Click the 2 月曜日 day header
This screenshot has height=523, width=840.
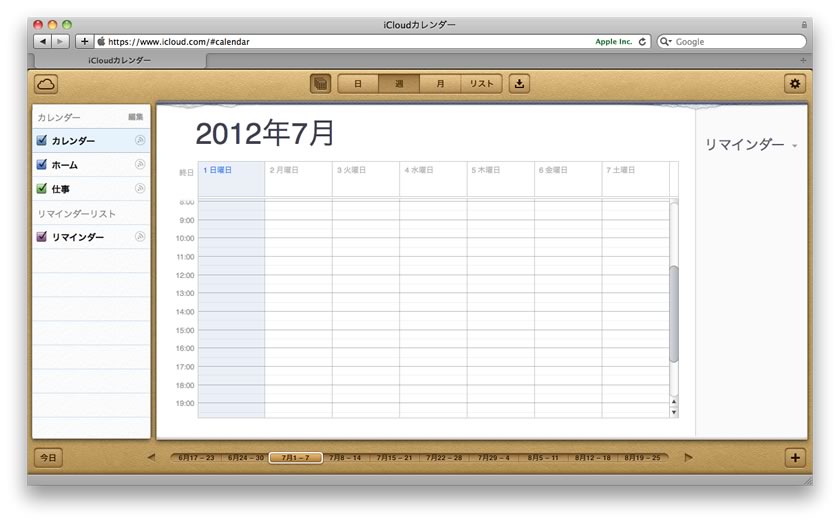(284, 170)
